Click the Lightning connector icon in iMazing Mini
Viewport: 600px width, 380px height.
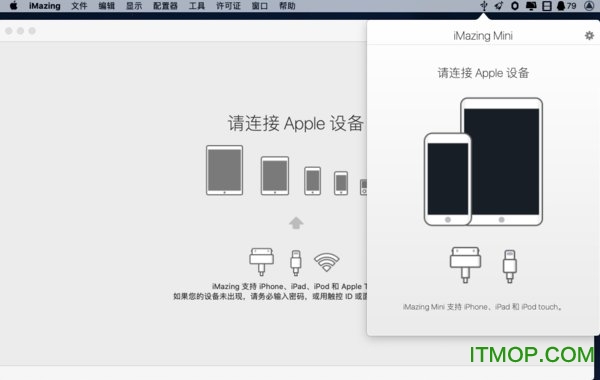(x=509, y=266)
